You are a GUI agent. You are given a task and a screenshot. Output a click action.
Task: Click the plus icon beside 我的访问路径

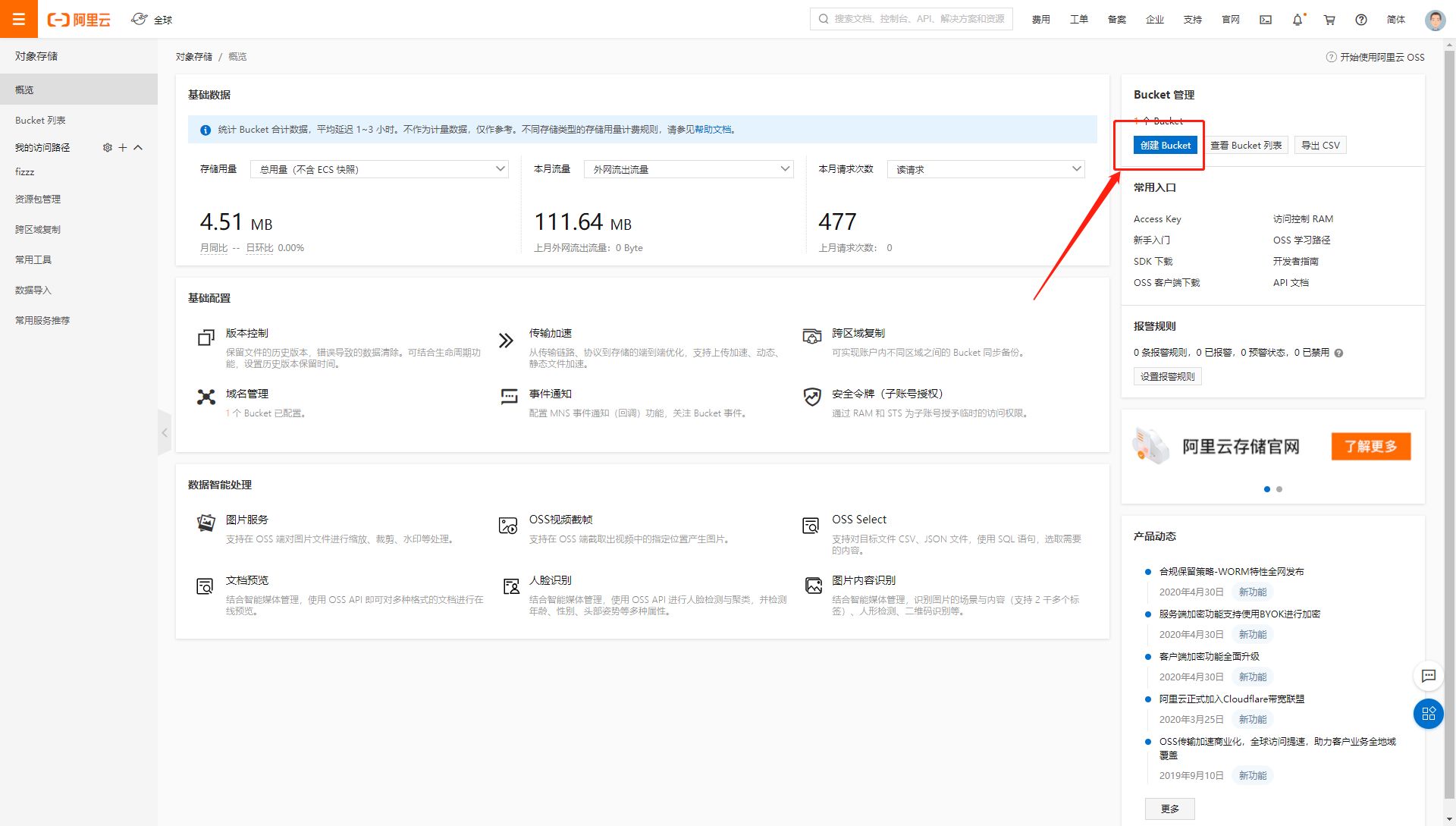pyautogui.click(x=123, y=147)
